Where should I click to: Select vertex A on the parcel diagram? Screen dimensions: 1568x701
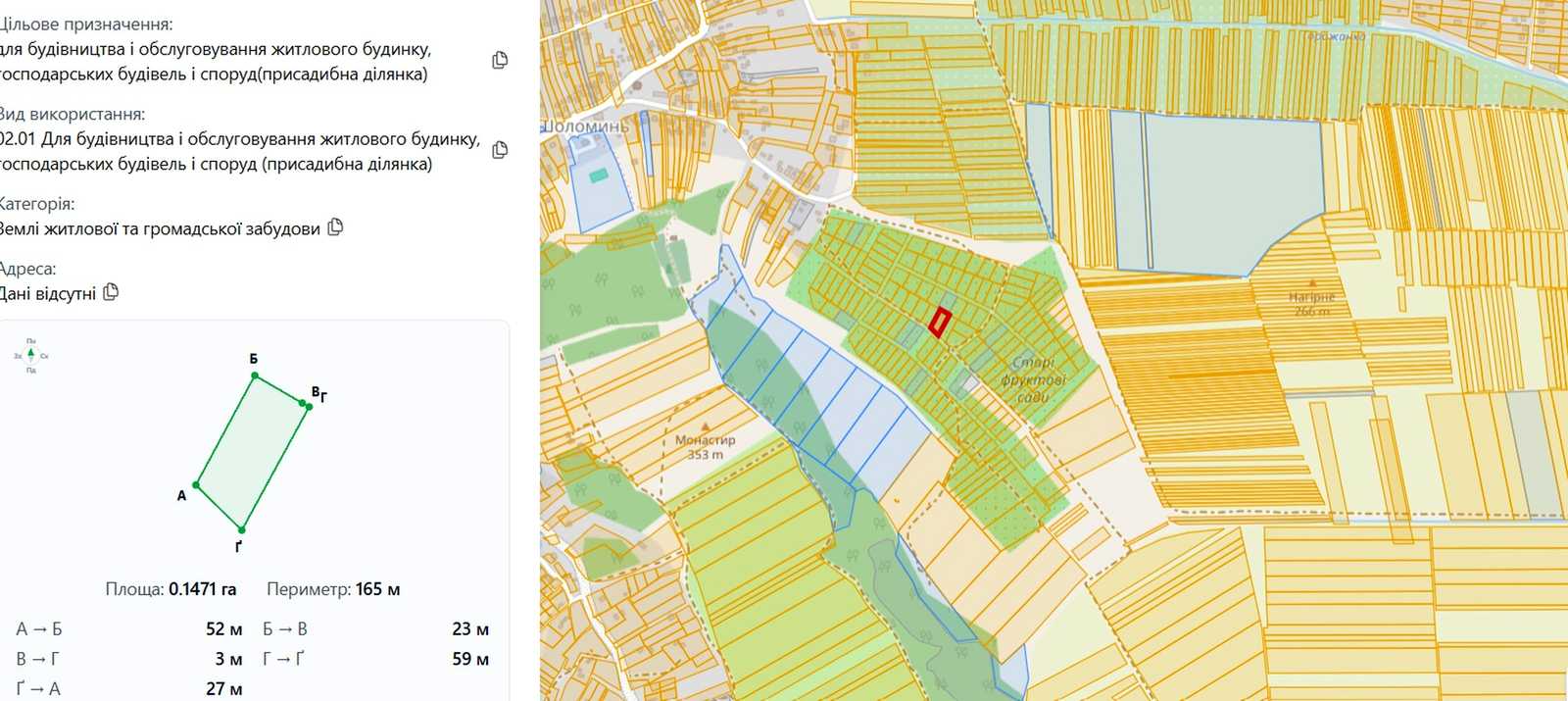point(197,484)
